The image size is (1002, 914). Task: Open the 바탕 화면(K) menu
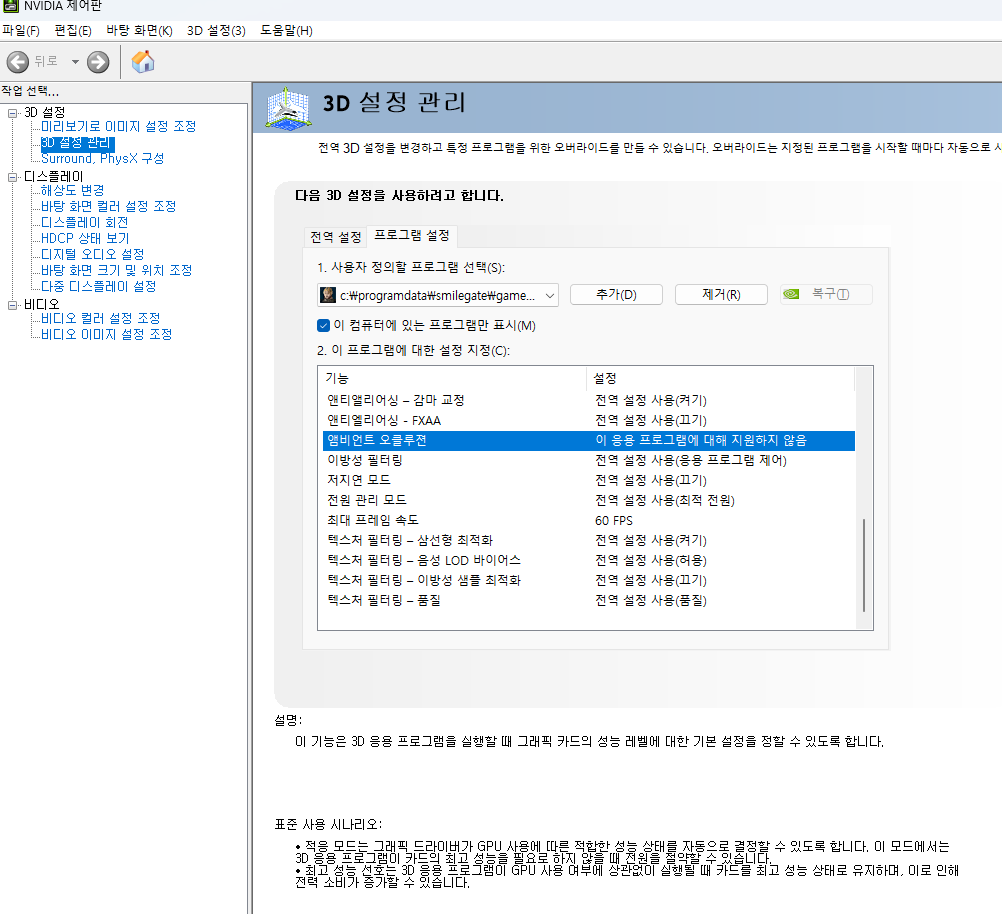[x=139, y=31]
